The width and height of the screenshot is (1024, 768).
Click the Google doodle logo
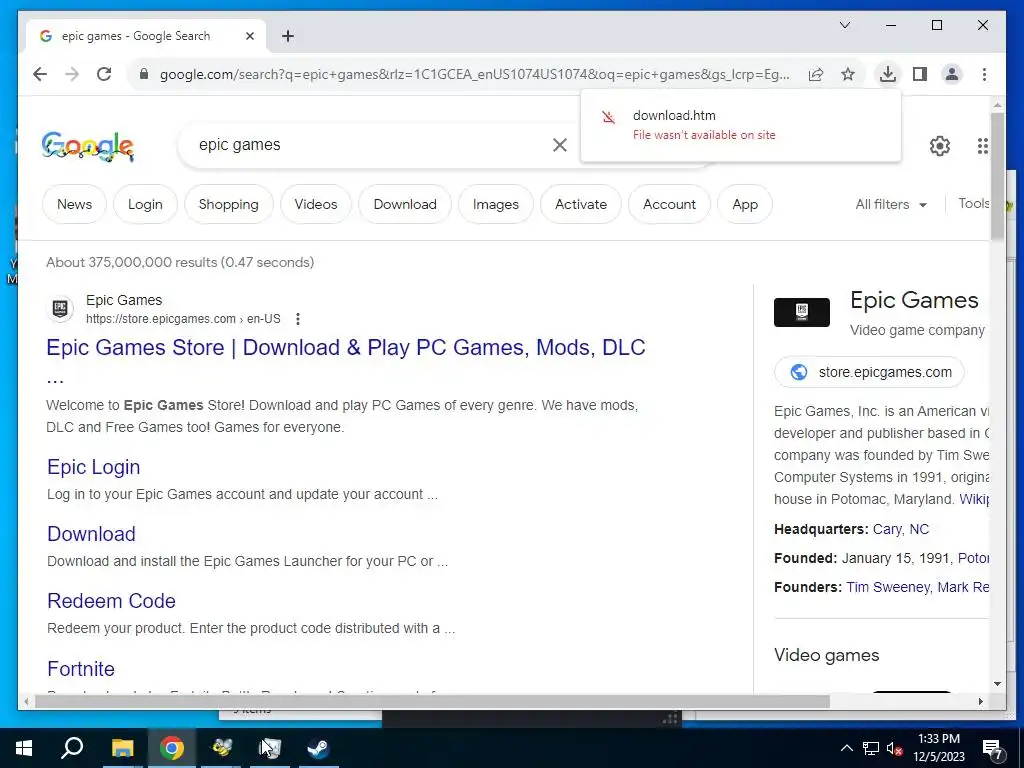point(88,146)
